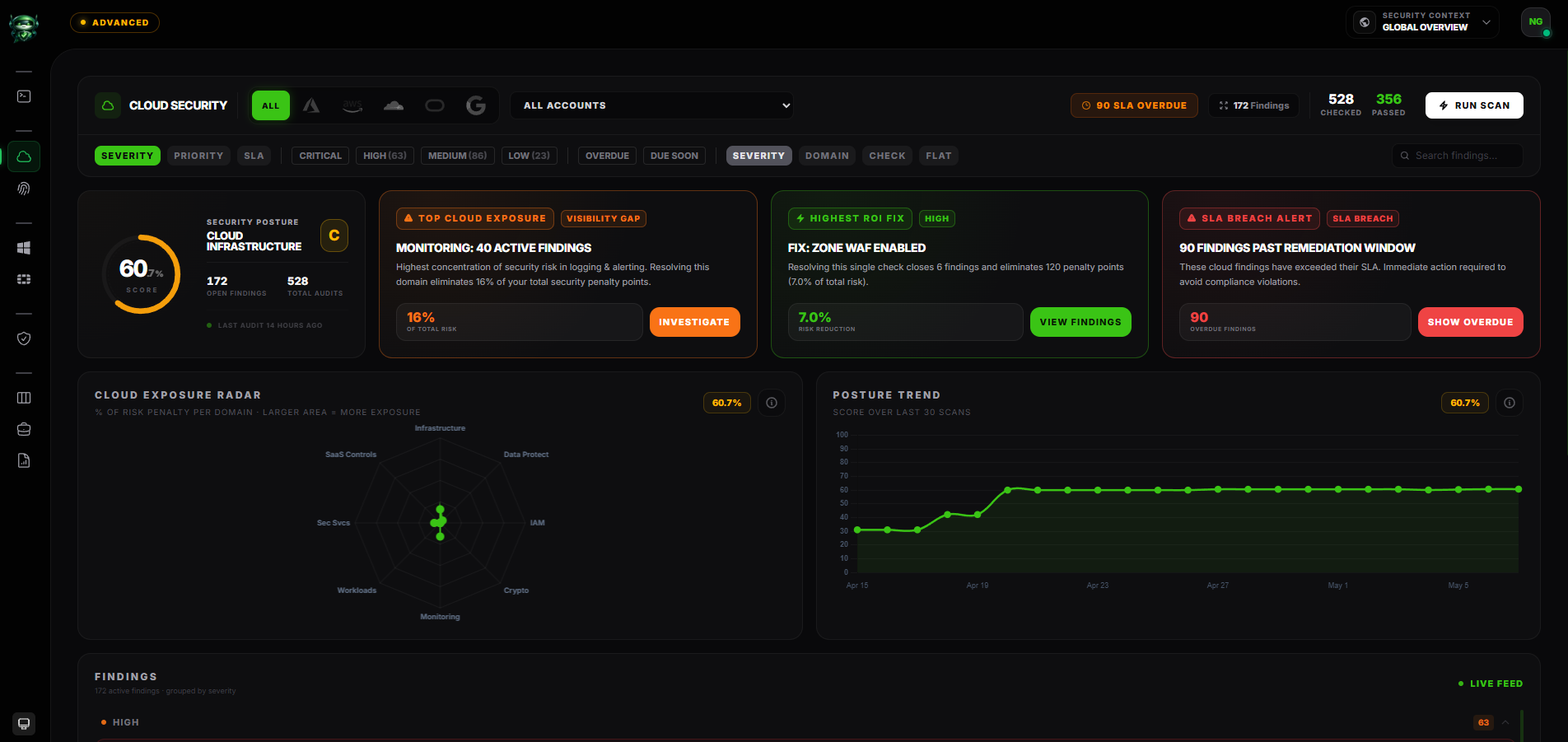Open the briefcase sidebar icon
Viewport: 1568px width, 742px height.
click(24, 429)
